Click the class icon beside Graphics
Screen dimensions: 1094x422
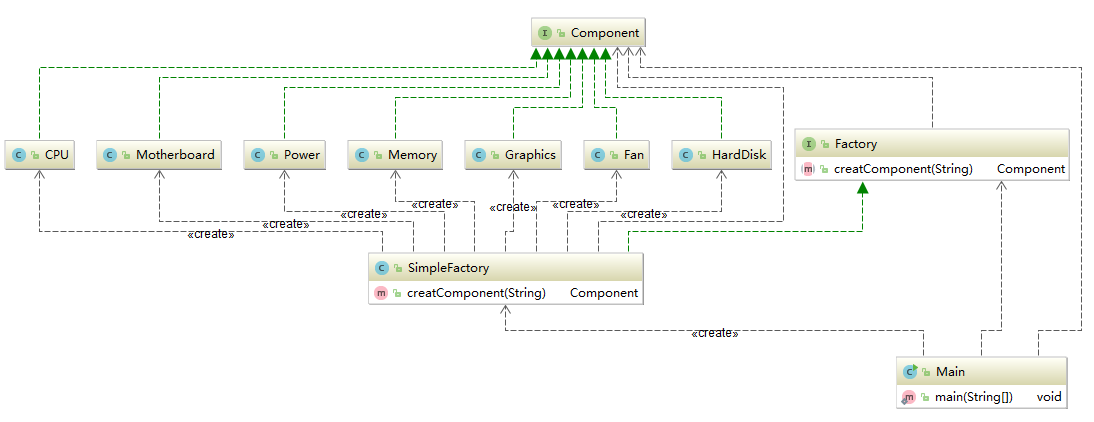click(x=479, y=155)
